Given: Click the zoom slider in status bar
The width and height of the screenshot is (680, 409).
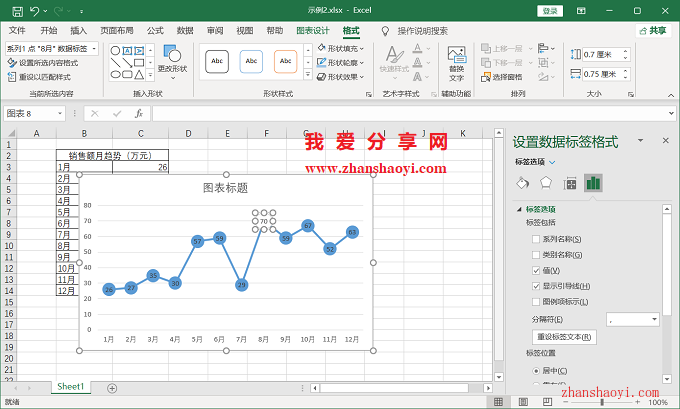Looking at the screenshot, I should click(x=602, y=402).
